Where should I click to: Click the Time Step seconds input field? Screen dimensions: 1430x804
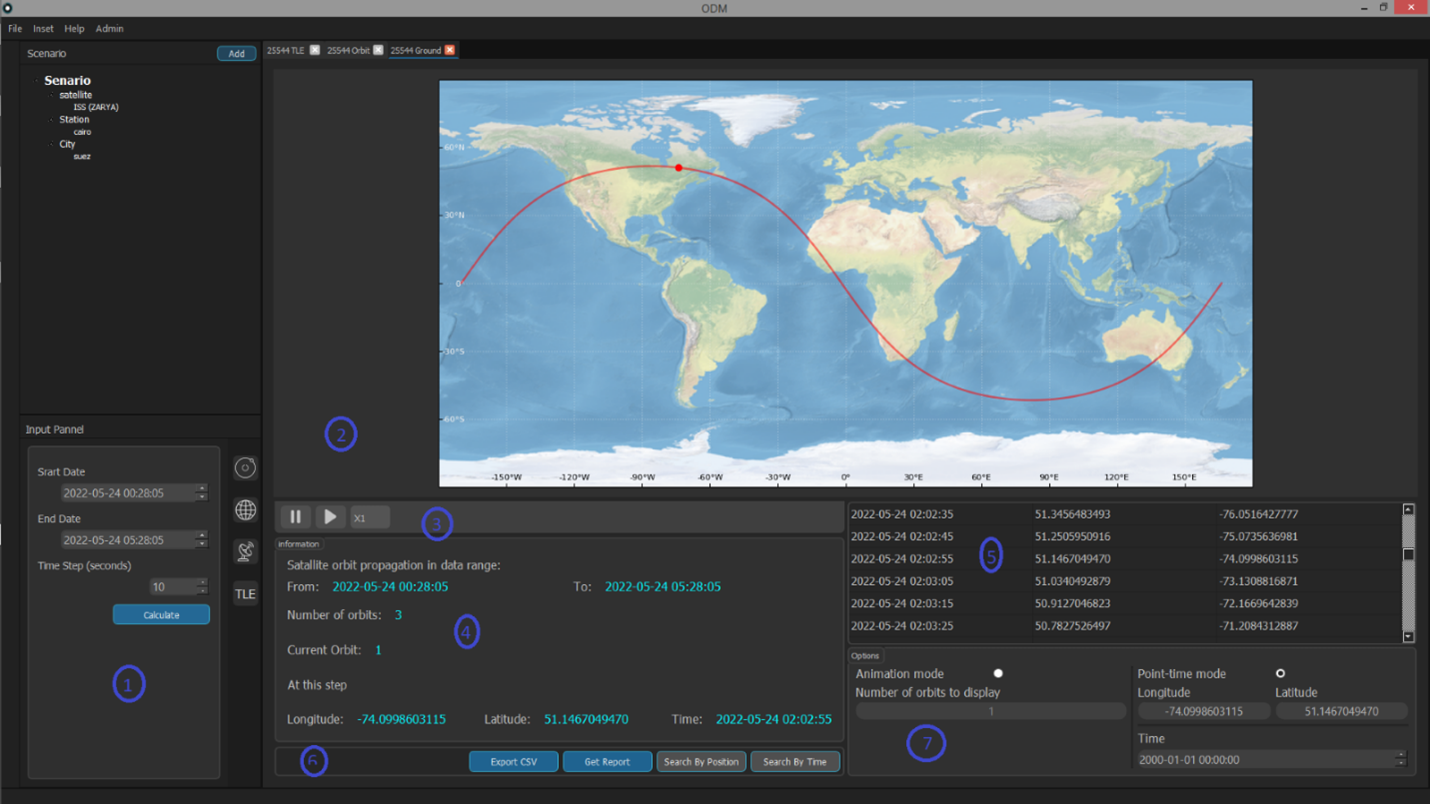click(x=172, y=586)
